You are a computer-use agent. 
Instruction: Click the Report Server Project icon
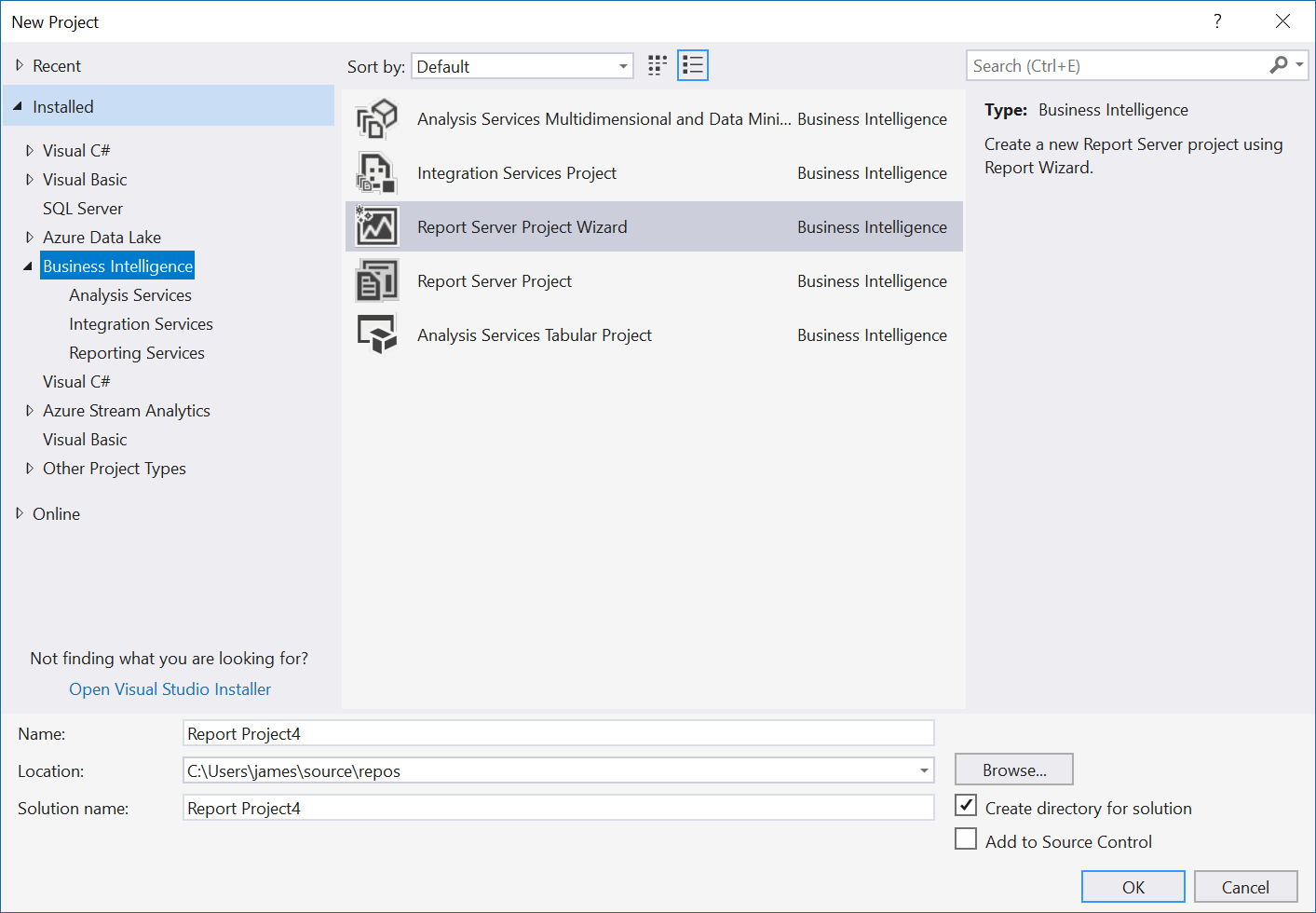pos(377,281)
